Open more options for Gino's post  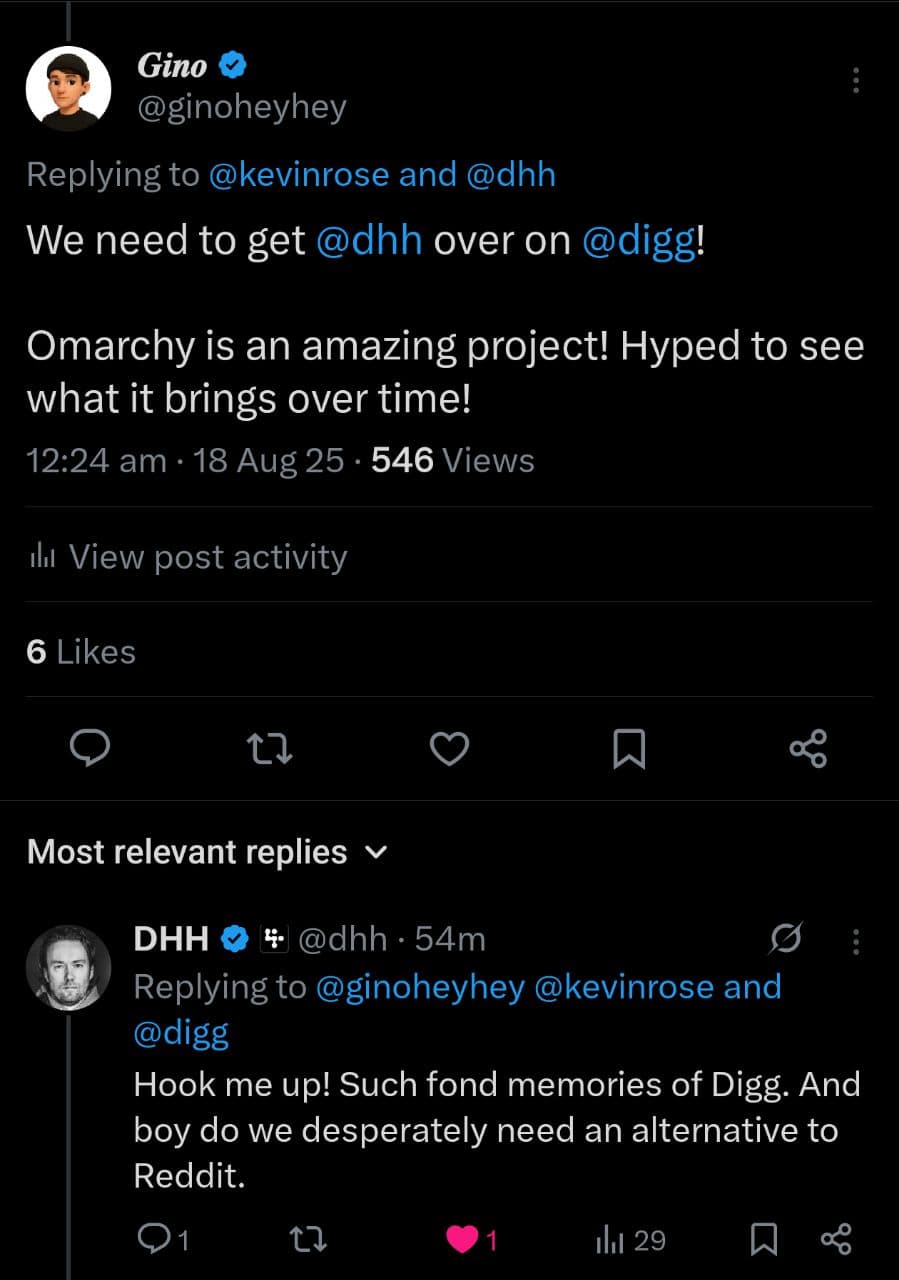(855, 81)
